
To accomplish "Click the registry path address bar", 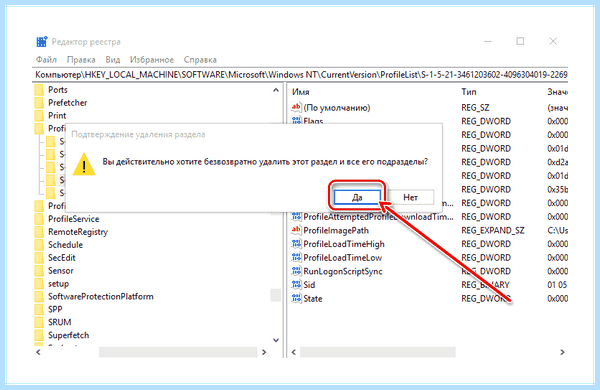I will pos(301,75).
